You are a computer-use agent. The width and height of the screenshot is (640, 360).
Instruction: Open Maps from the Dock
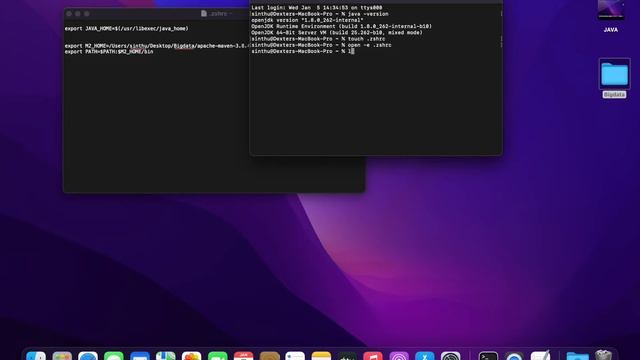pos(166,356)
